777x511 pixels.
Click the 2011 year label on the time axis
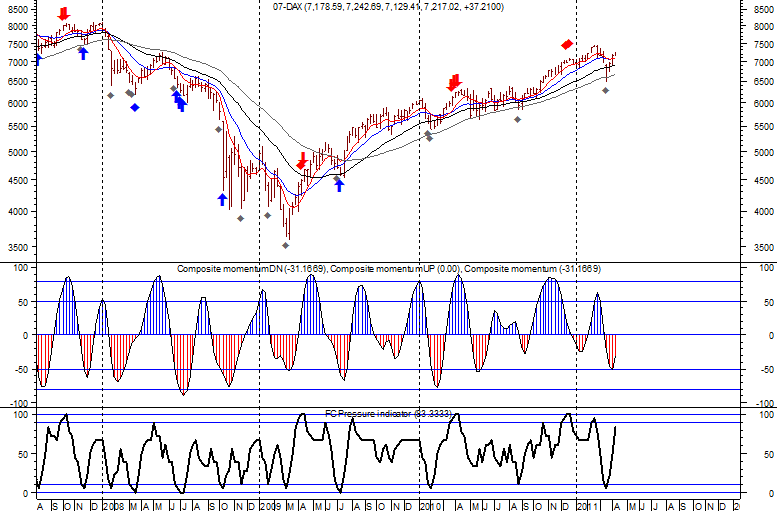587,506
